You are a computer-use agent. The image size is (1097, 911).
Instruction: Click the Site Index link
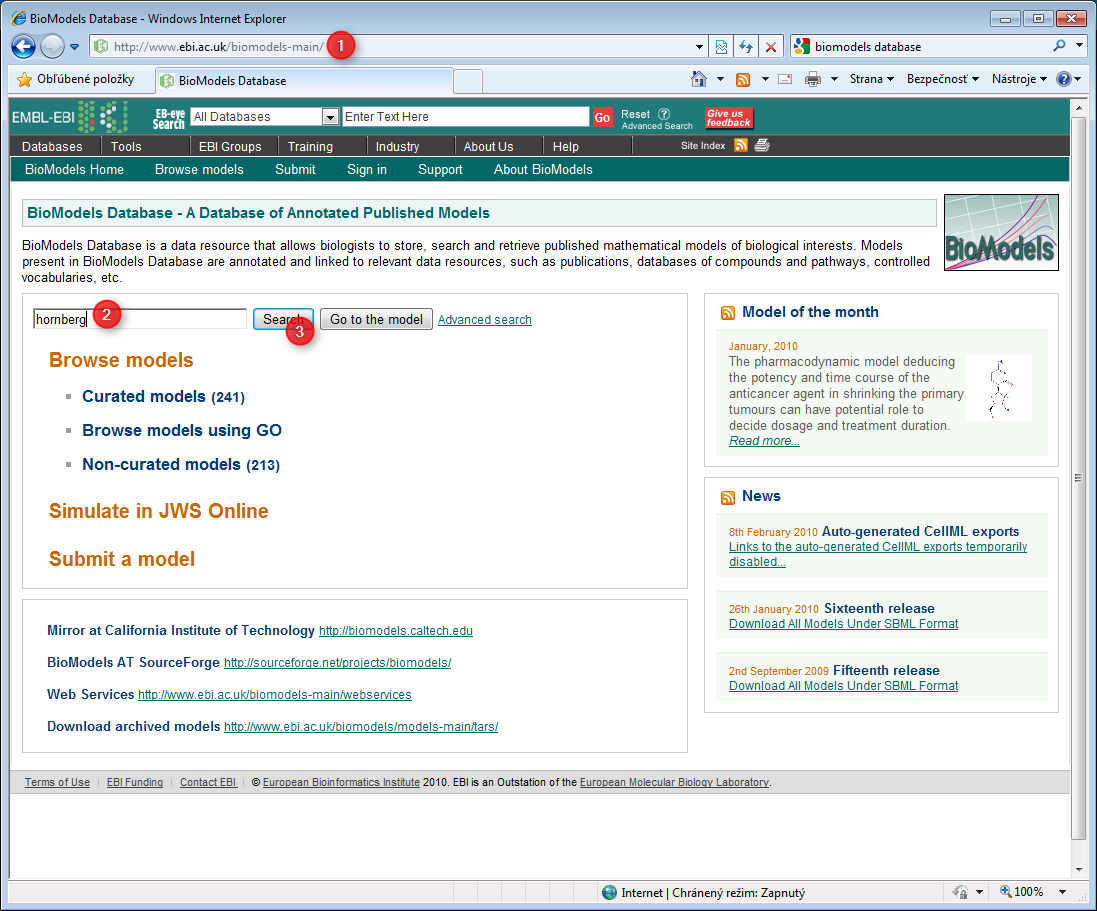click(702, 146)
